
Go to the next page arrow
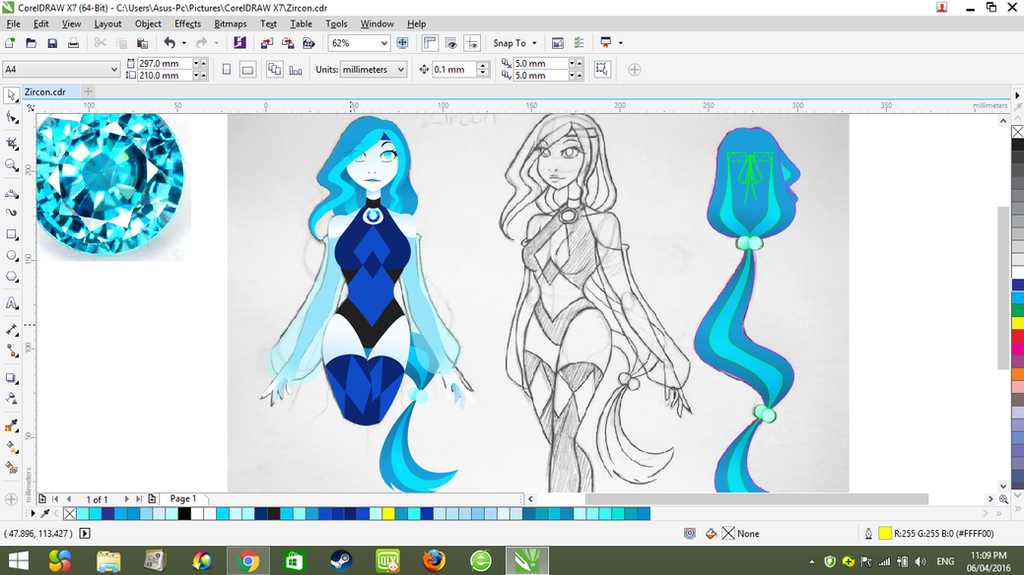click(x=126, y=499)
